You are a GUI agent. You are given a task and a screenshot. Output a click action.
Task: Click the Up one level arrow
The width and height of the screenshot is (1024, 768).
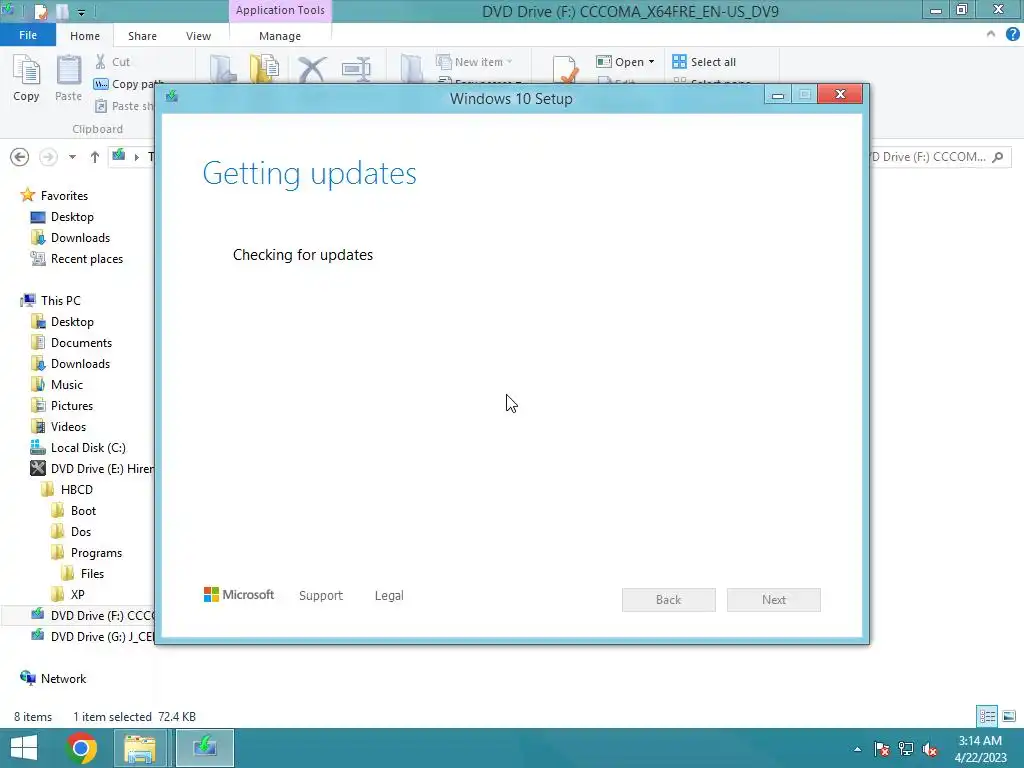click(x=95, y=157)
